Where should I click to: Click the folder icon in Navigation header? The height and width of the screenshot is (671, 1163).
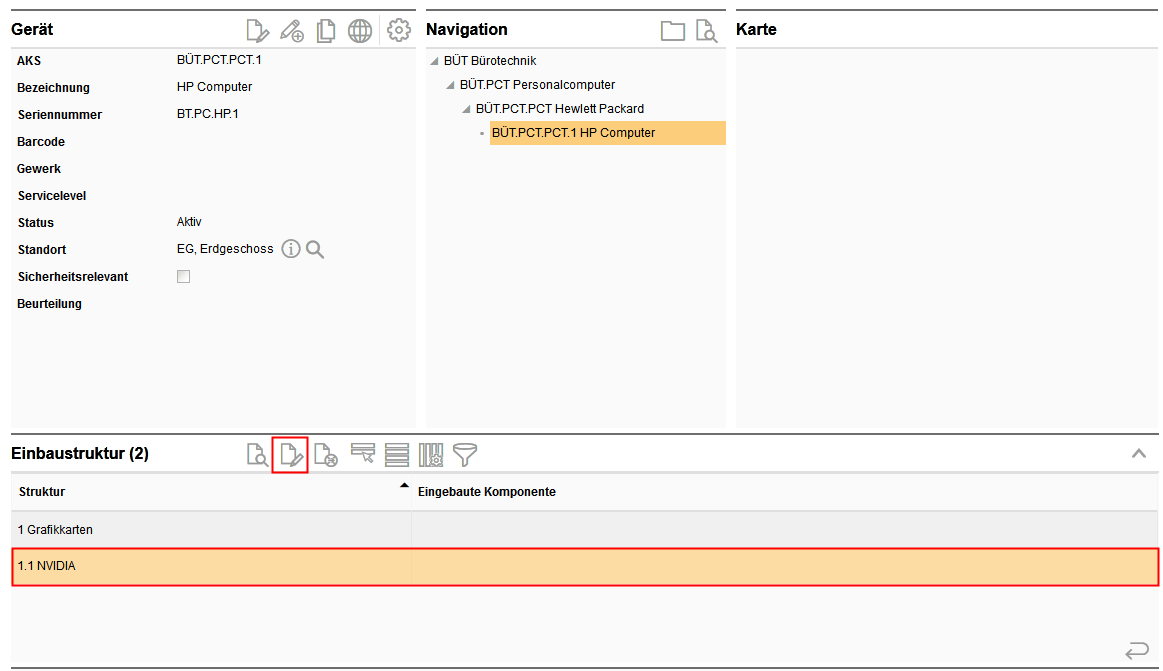point(673,31)
